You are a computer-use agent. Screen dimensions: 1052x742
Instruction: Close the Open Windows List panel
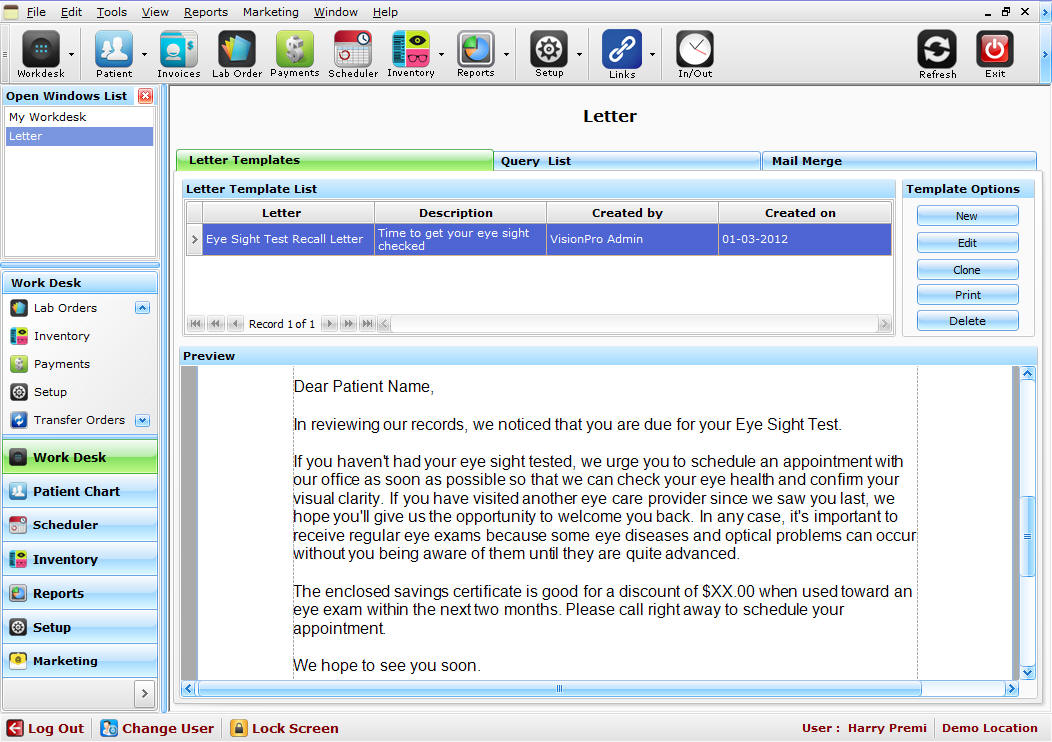(146, 96)
